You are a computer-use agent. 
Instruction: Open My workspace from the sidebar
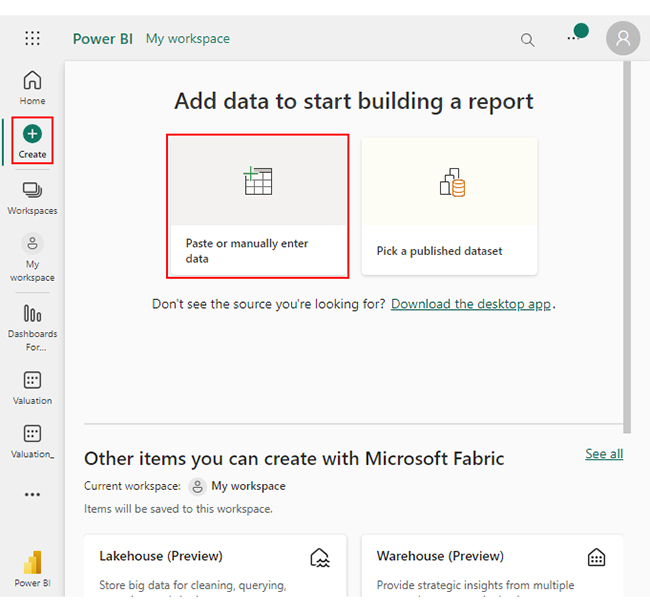[32, 258]
